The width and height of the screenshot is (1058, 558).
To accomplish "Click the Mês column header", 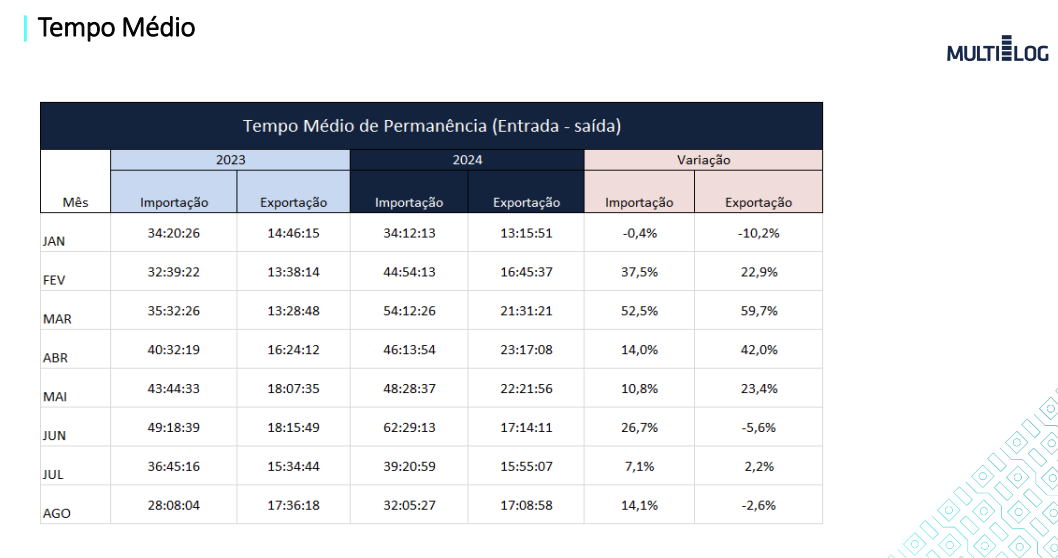I will click(x=75, y=202).
